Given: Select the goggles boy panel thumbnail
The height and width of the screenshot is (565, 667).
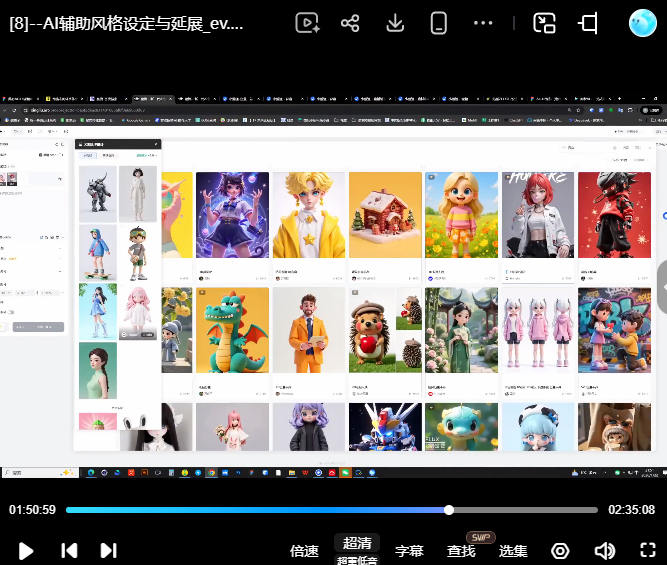Looking at the screenshot, I should (138, 252).
